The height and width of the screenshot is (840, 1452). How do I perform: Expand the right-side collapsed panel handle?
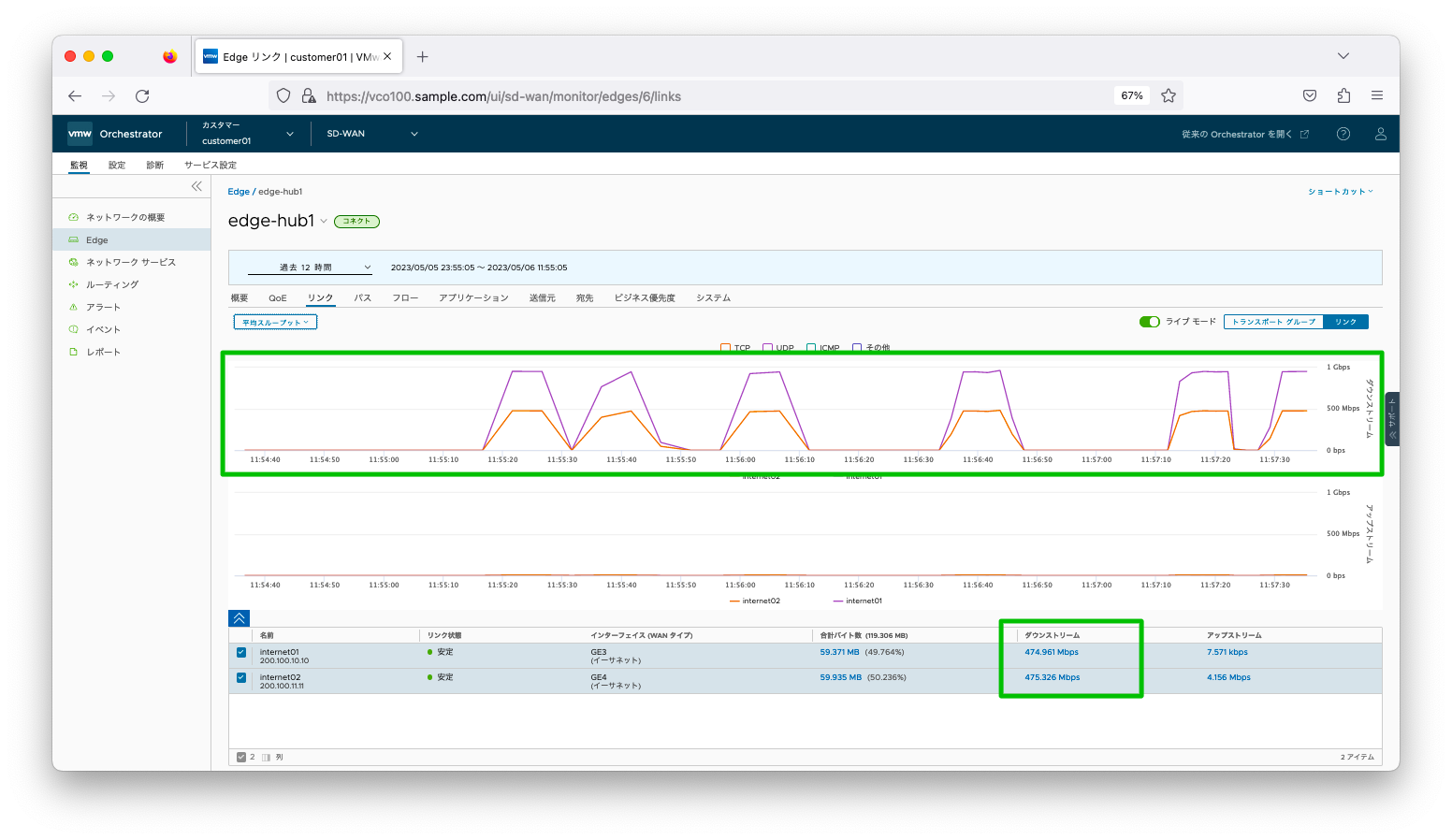1392,419
